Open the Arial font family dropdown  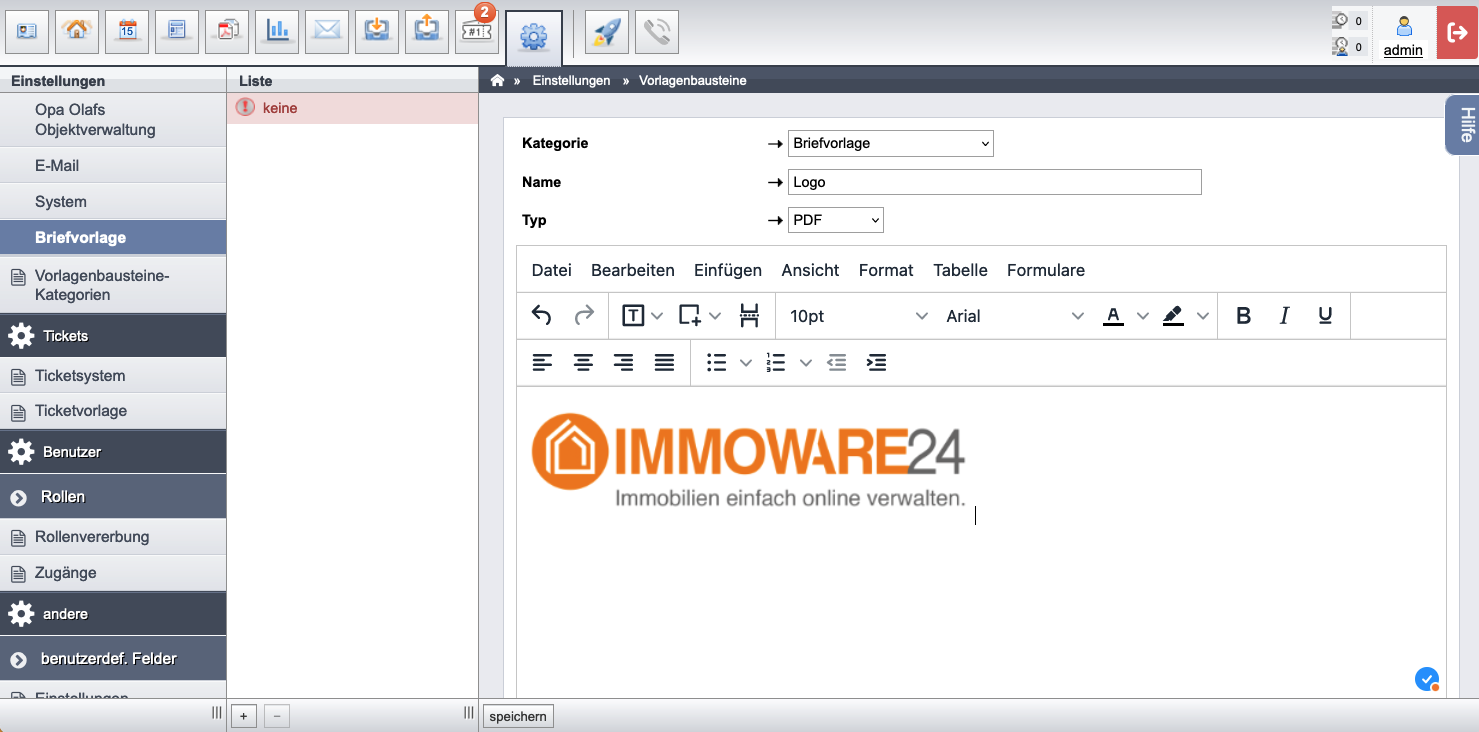pyautogui.click(x=1014, y=316)
